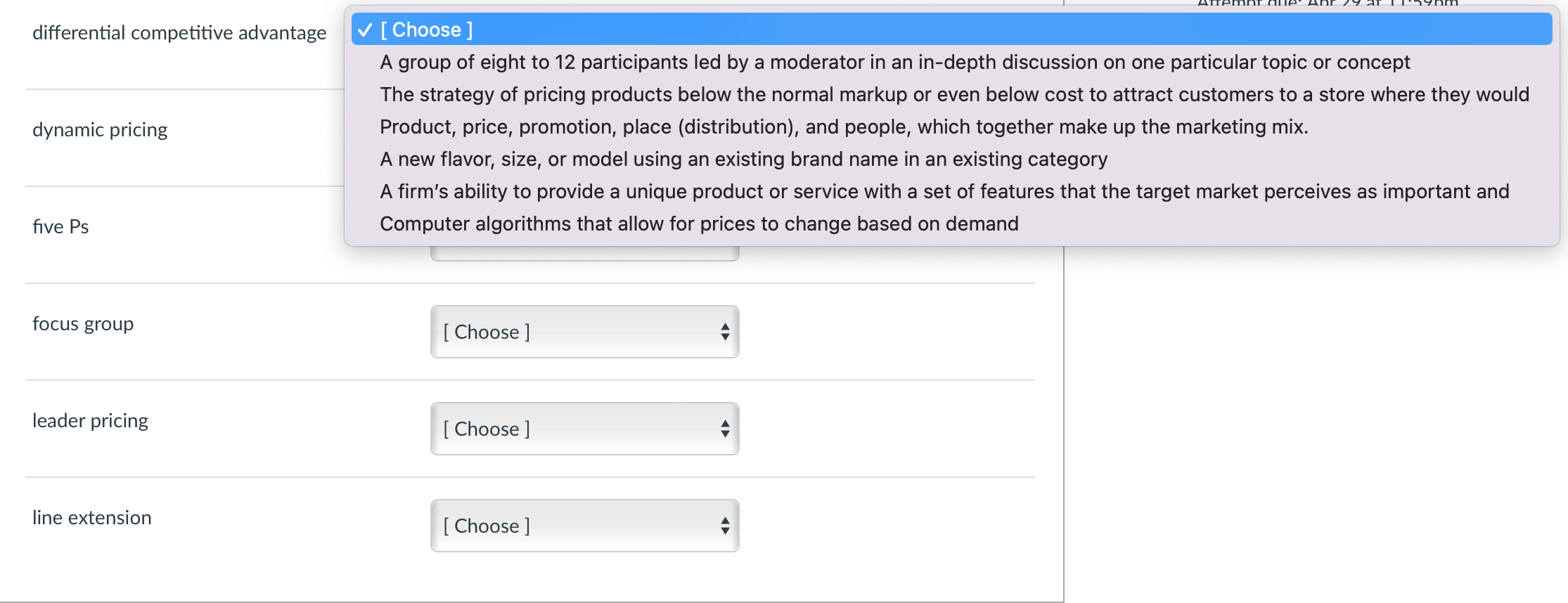Choose the "group of eight to 12 participants" option

(x=894, y=62)
